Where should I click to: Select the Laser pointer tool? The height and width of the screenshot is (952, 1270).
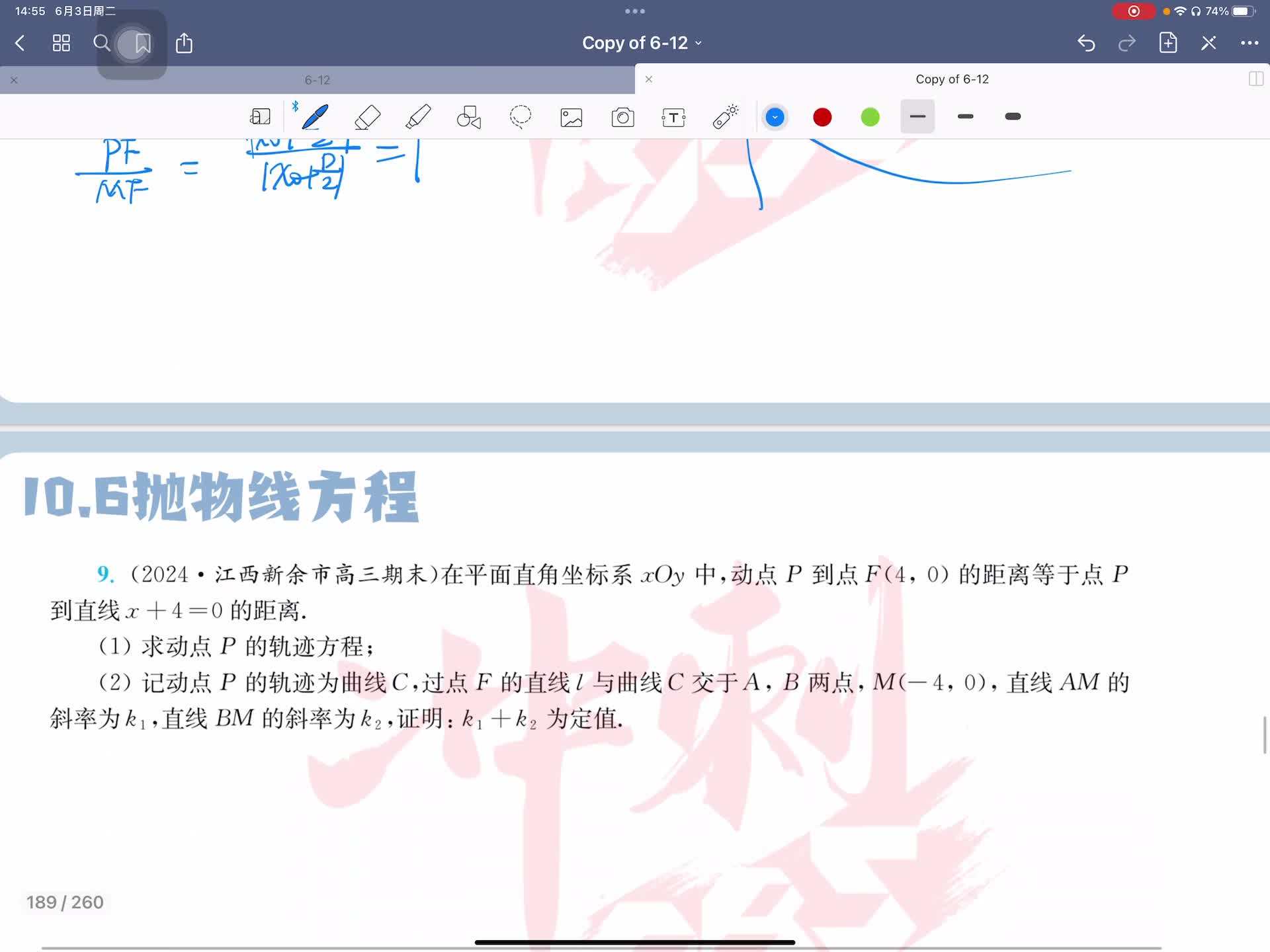(725, 117)
